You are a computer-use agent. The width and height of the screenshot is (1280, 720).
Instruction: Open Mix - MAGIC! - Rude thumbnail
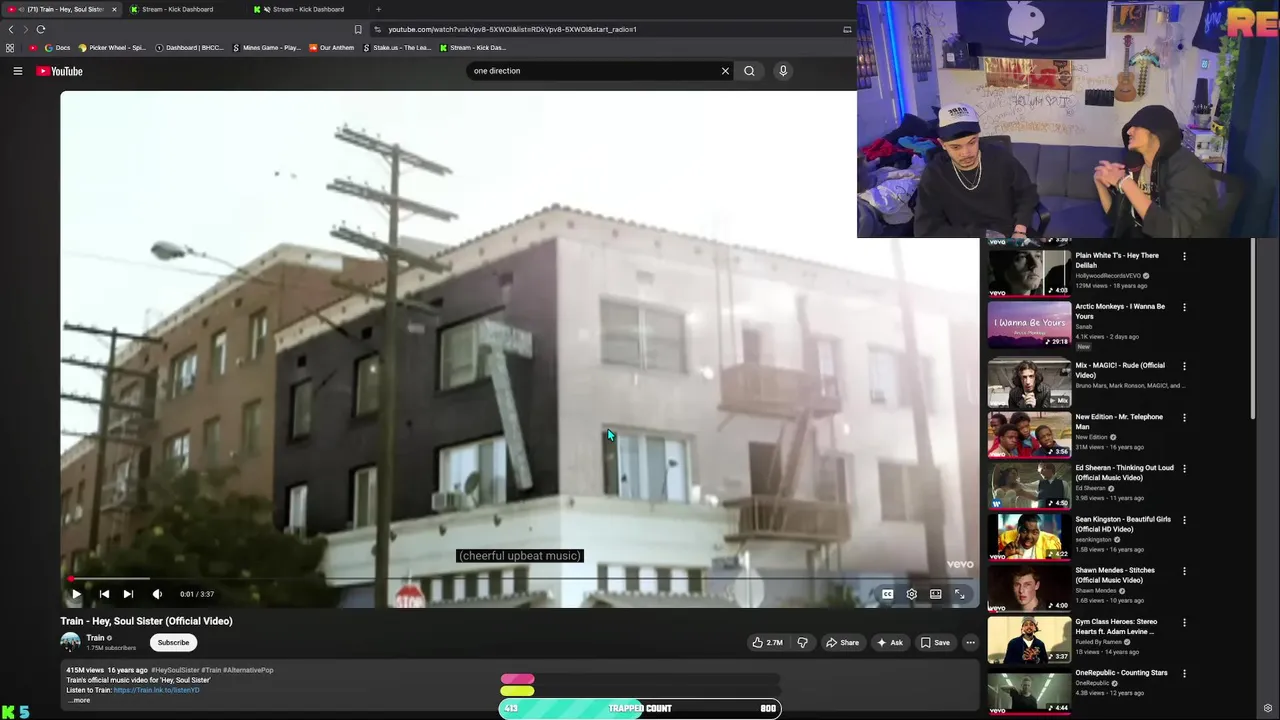(1029, 383)
